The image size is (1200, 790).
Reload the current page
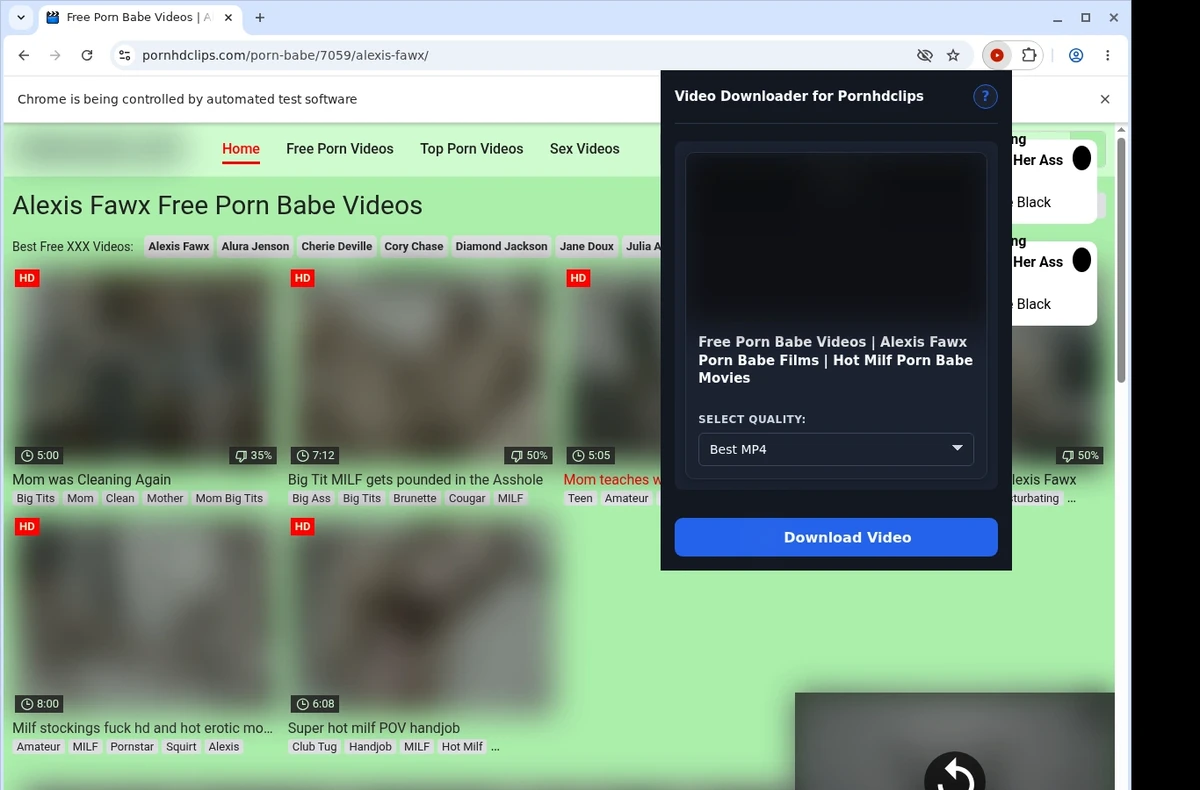(87, 56)
